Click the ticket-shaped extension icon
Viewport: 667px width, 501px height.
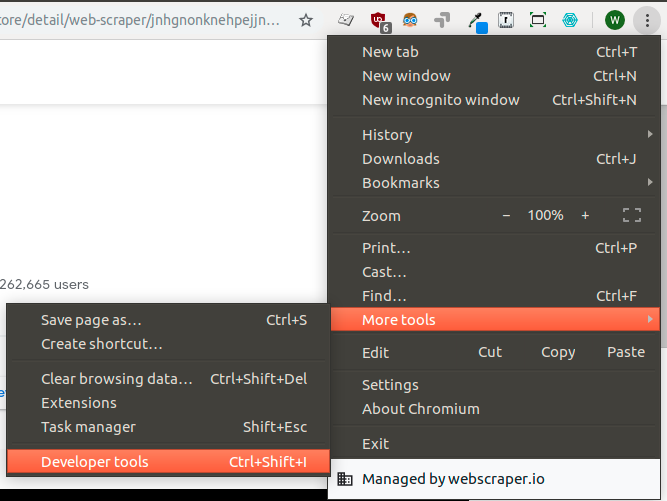point(346,20)
